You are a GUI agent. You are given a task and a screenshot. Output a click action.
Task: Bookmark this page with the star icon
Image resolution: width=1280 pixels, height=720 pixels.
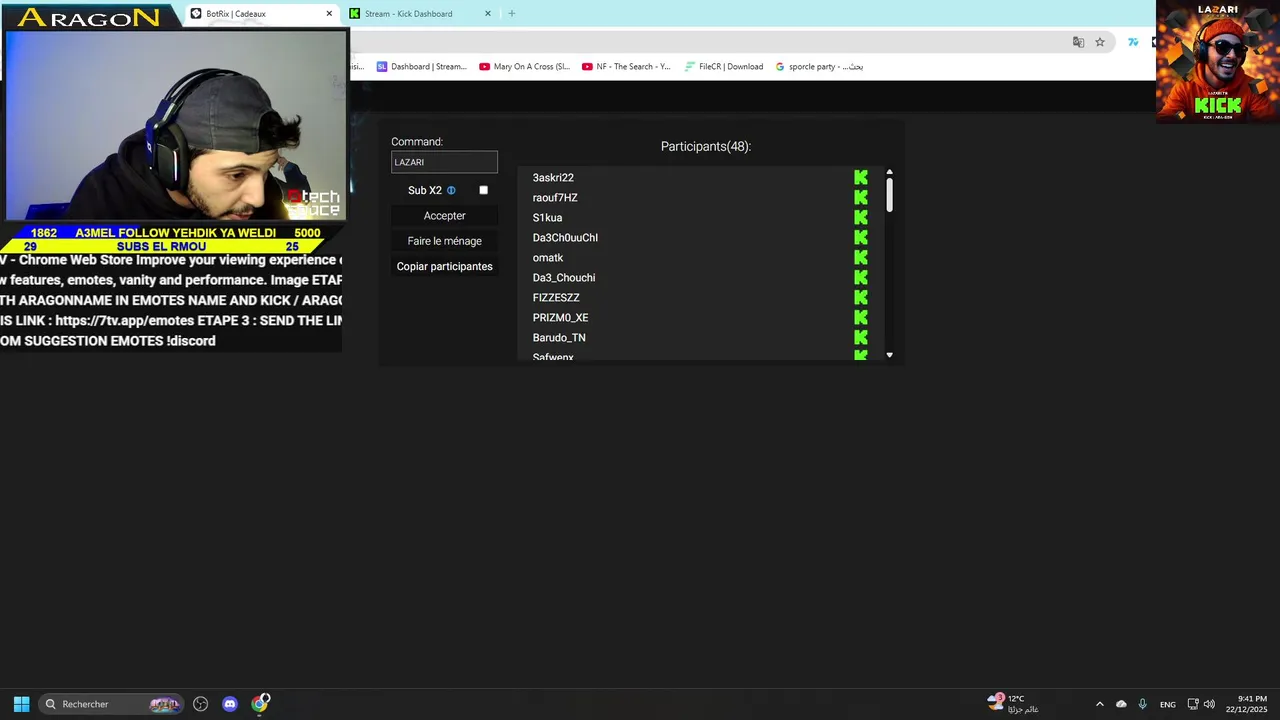pyautogui.click(x=1100, y=42)
